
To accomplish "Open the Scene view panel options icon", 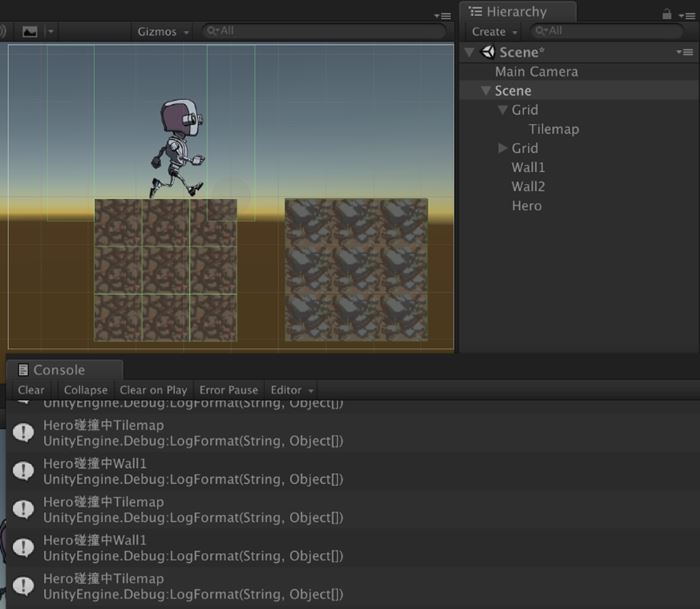I will [443, 15].
